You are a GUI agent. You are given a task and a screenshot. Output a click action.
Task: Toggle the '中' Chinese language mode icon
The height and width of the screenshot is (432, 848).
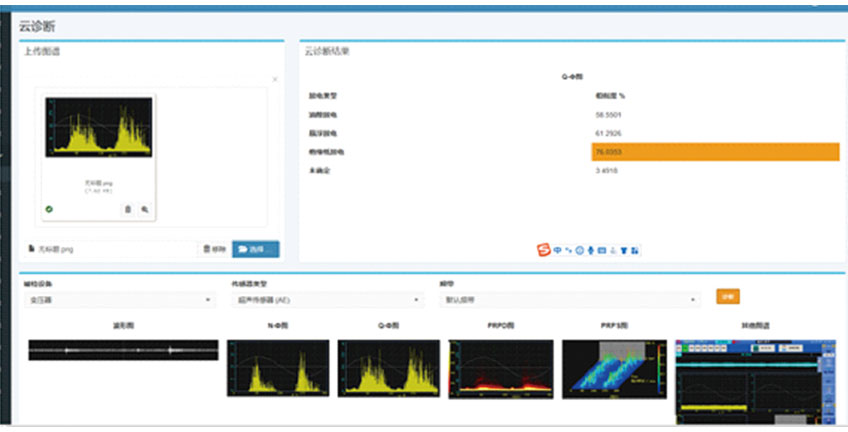pyautogui.click(x=557, y=250)
